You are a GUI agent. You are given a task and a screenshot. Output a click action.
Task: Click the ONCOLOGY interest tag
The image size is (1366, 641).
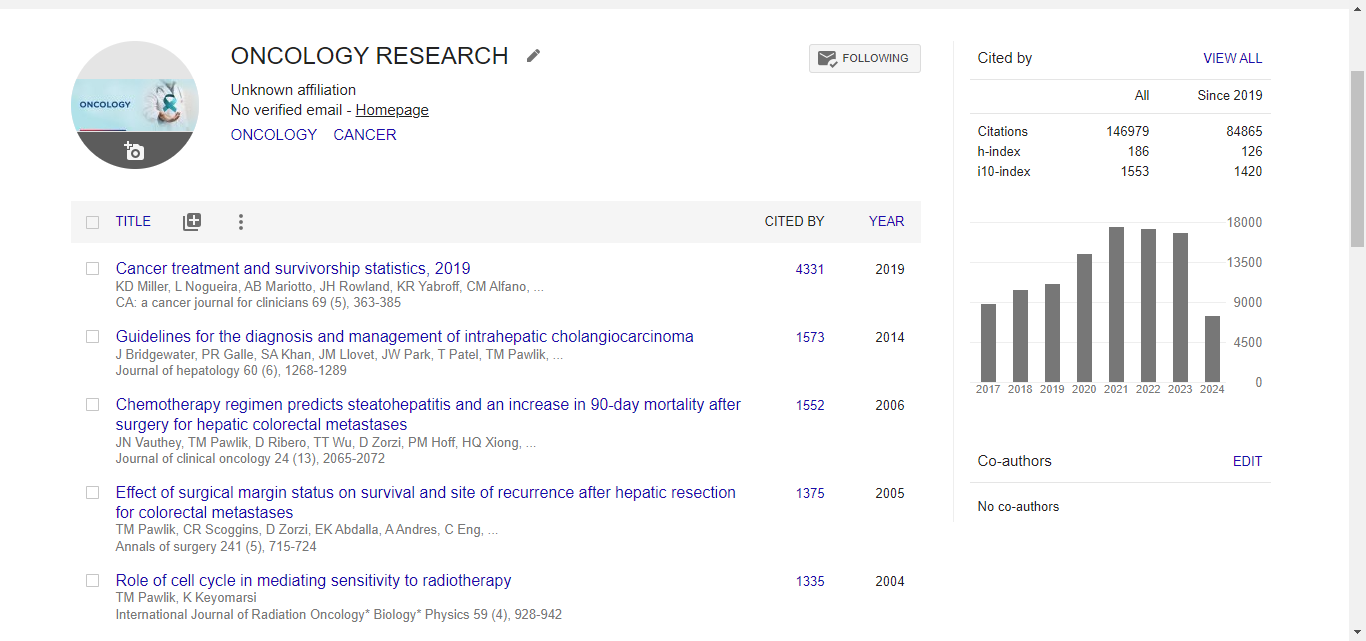(273, 135)
